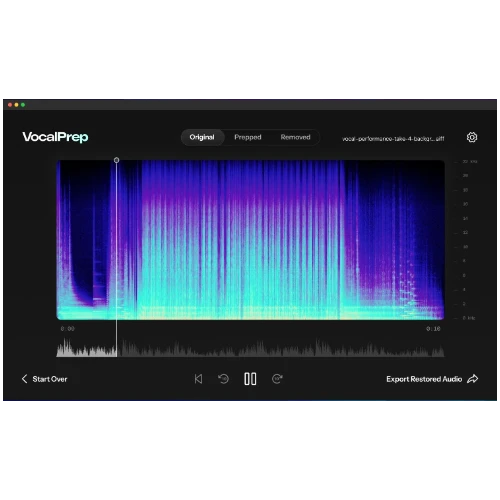Open the settings gear icon
Image resolution: width=500 pixels, height=500 pixels.
click(x=472, y=137)
